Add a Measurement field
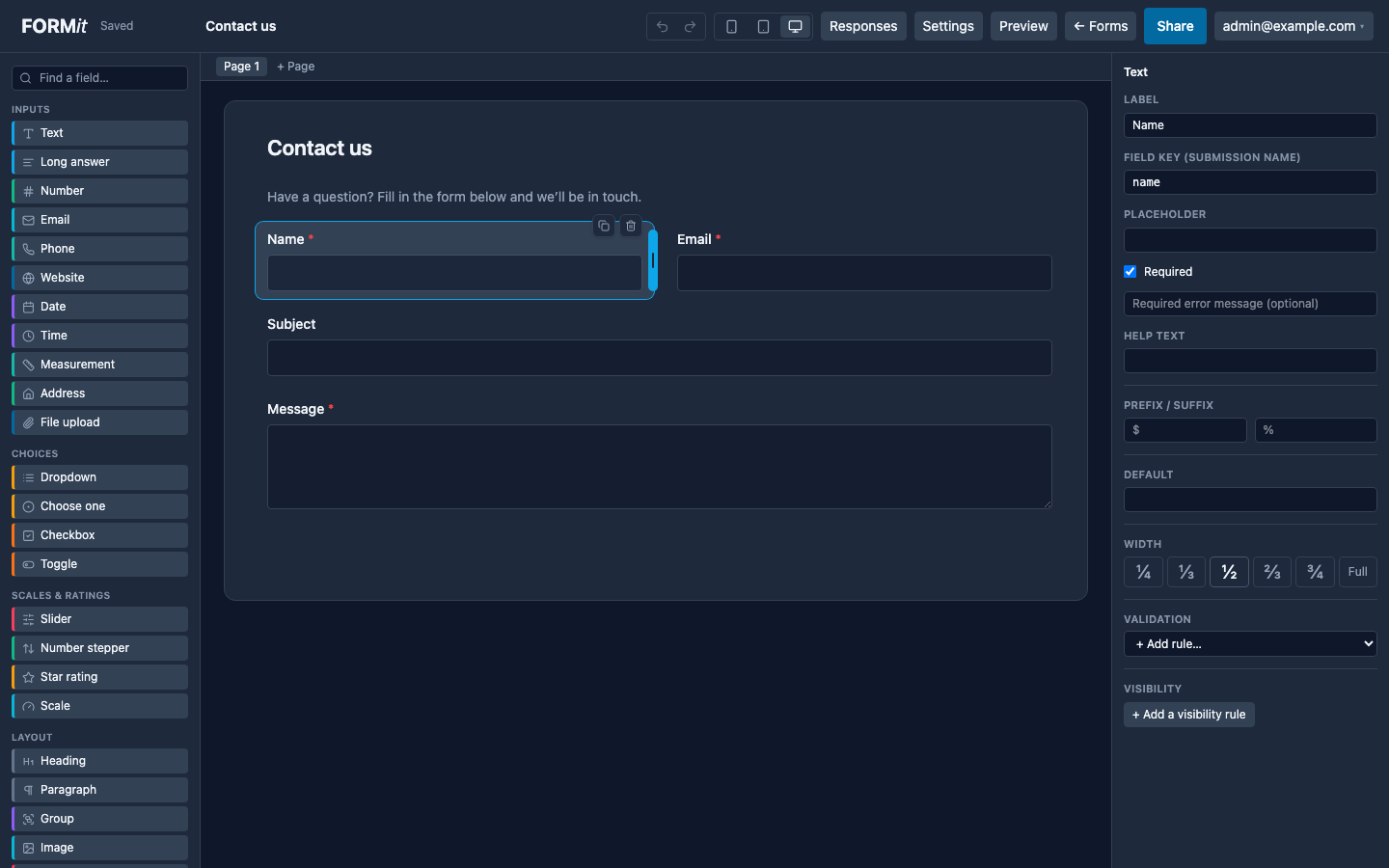The image size is (1389, 868). (99, 365)
